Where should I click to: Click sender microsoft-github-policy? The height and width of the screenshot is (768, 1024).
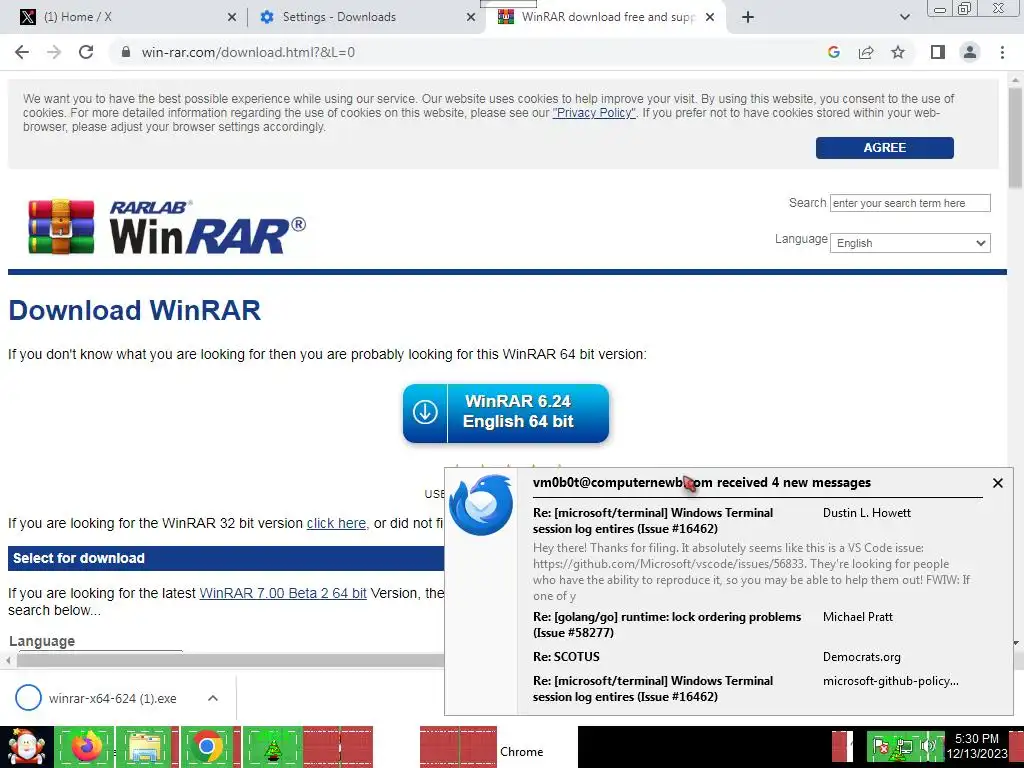pos(891,680)
